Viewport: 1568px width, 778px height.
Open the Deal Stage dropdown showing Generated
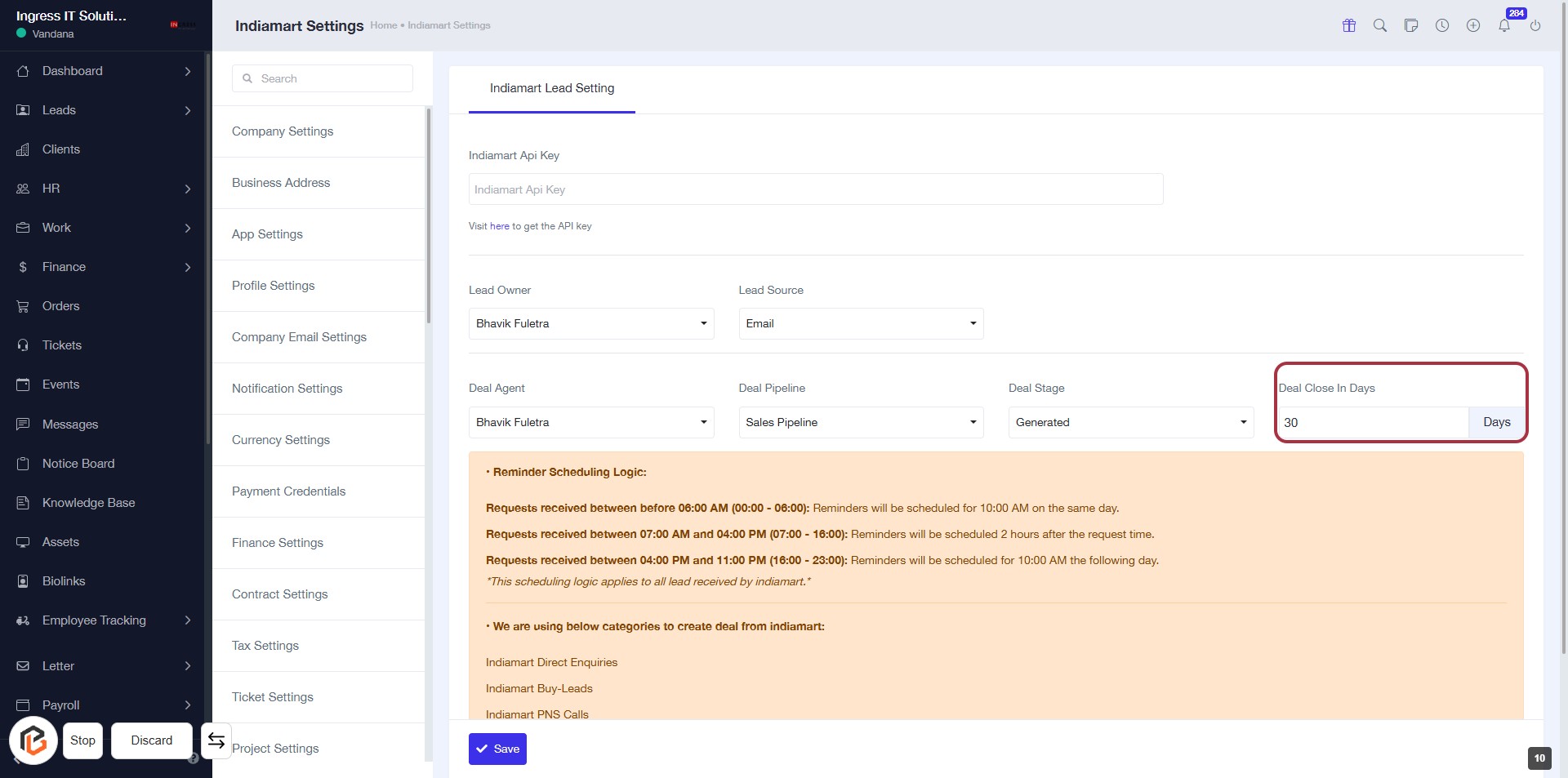[1130, 422]
